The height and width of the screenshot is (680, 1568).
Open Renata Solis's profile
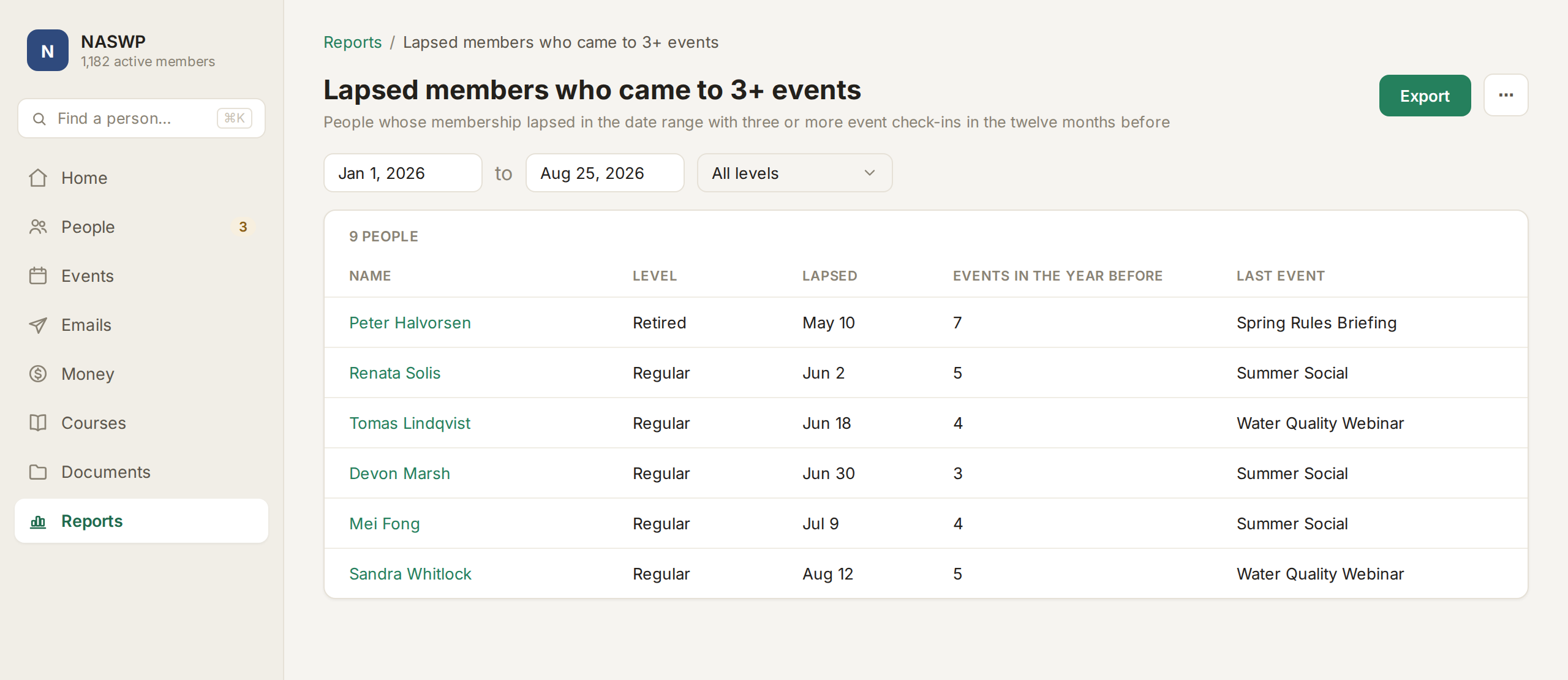[394, 373]
